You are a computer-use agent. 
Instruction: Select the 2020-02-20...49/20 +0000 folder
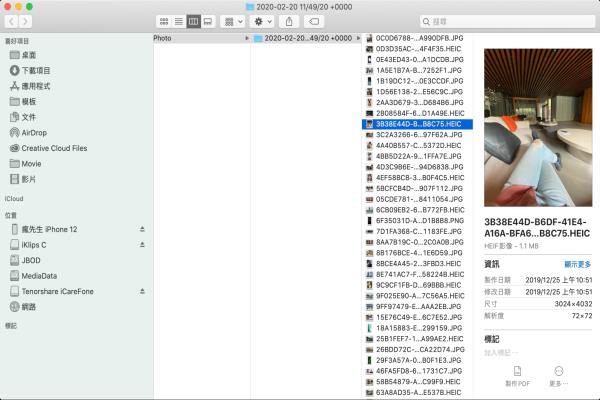pos(308,38)
